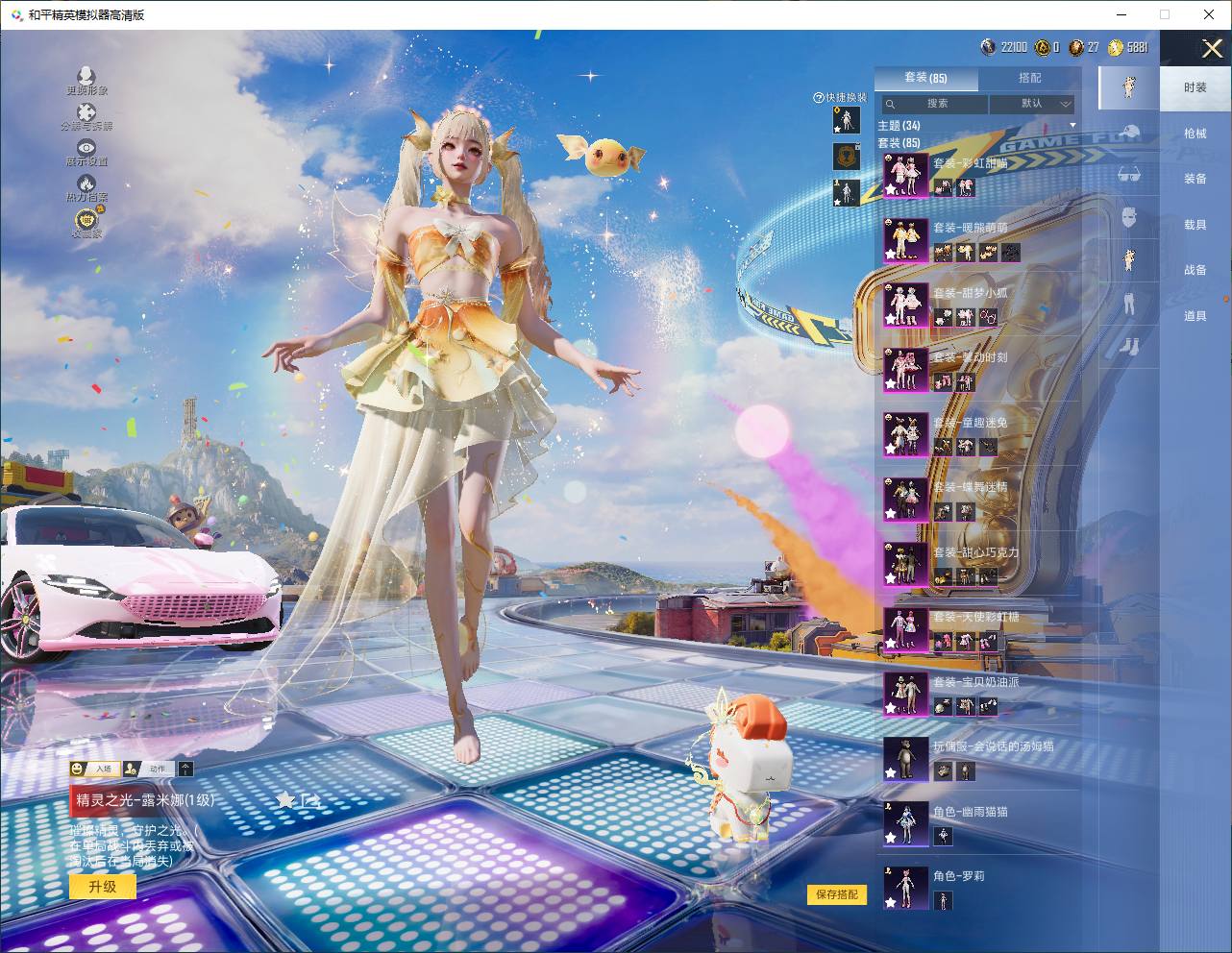Click the black-gold token icon showing 0
1232x953 pixels.
coord(1042,47)
